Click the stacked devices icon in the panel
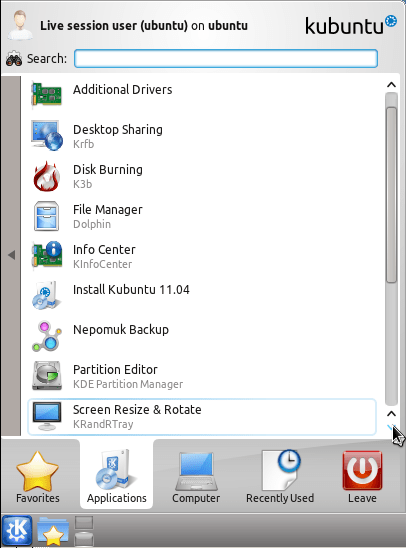This screenshot has height=548, width=406. [84, 532]
